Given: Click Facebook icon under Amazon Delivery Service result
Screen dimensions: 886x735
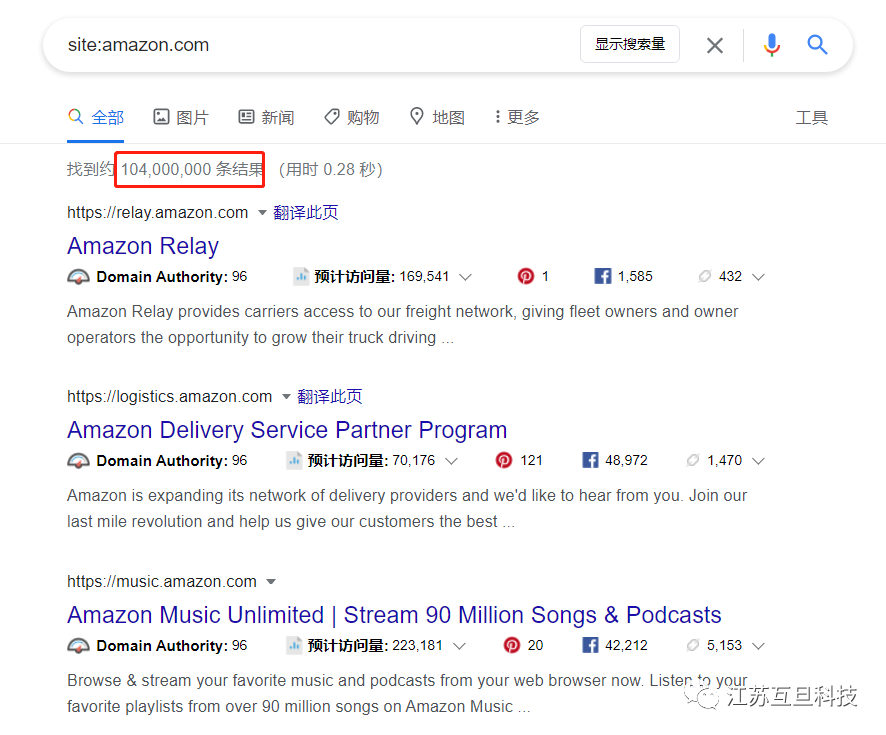Looking at the screenshot, I should point(590,461).
